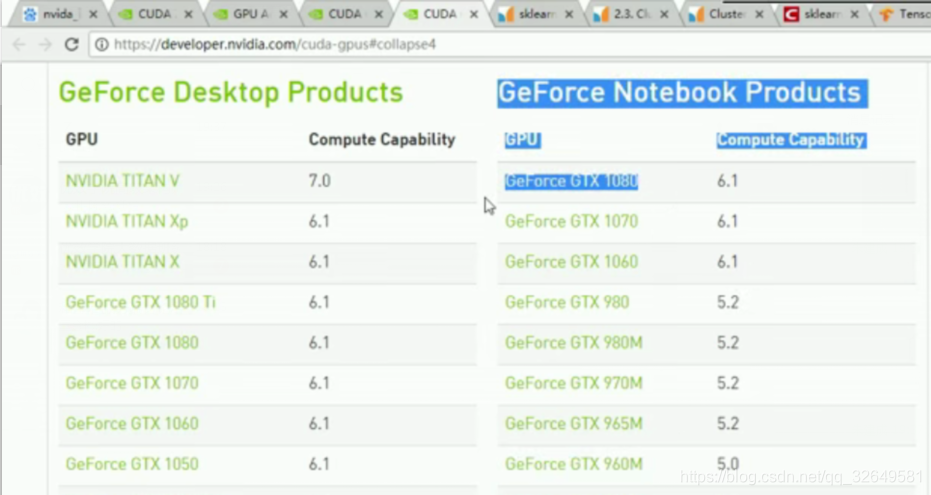The height and width of the screenshot is (495, 931).
Task: Click the 7.0 value for TITAN V
Action: pyautogui.click(x=319, y=181)
